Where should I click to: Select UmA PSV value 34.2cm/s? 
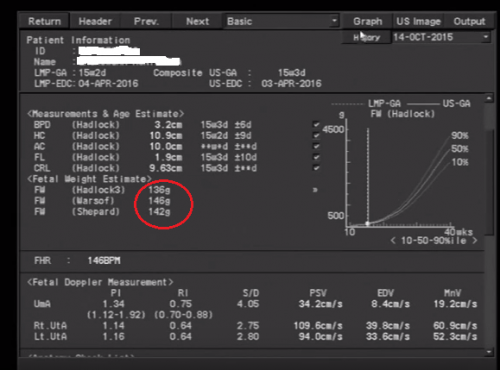[320, 304]
